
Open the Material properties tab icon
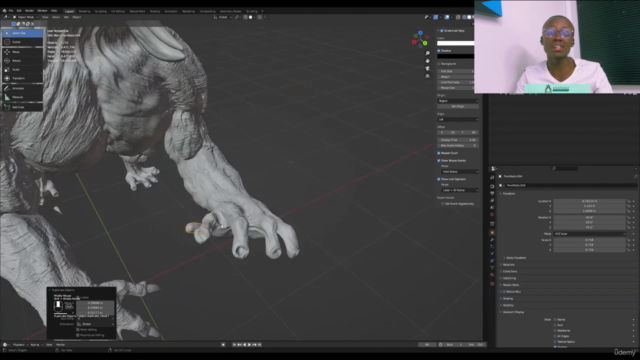point(492,275)
